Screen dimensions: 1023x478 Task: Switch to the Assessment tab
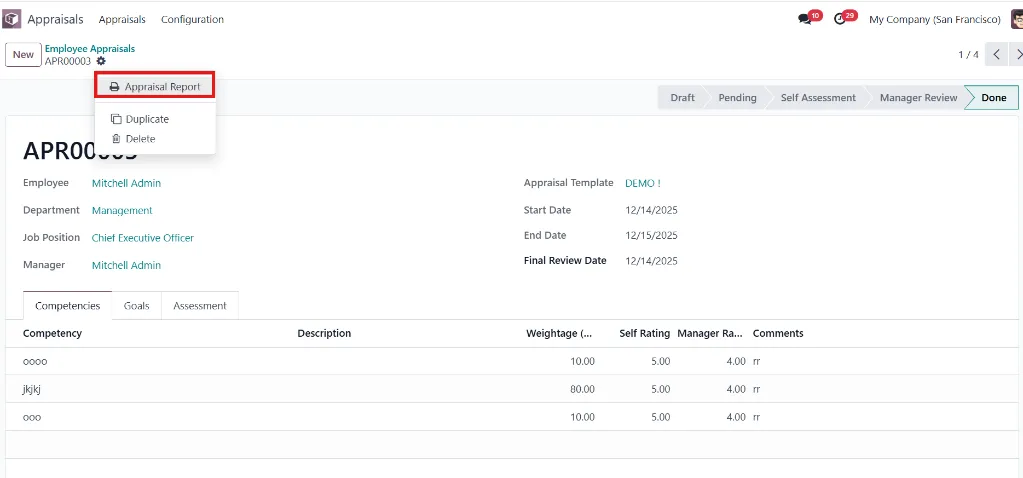click(200, 306)
